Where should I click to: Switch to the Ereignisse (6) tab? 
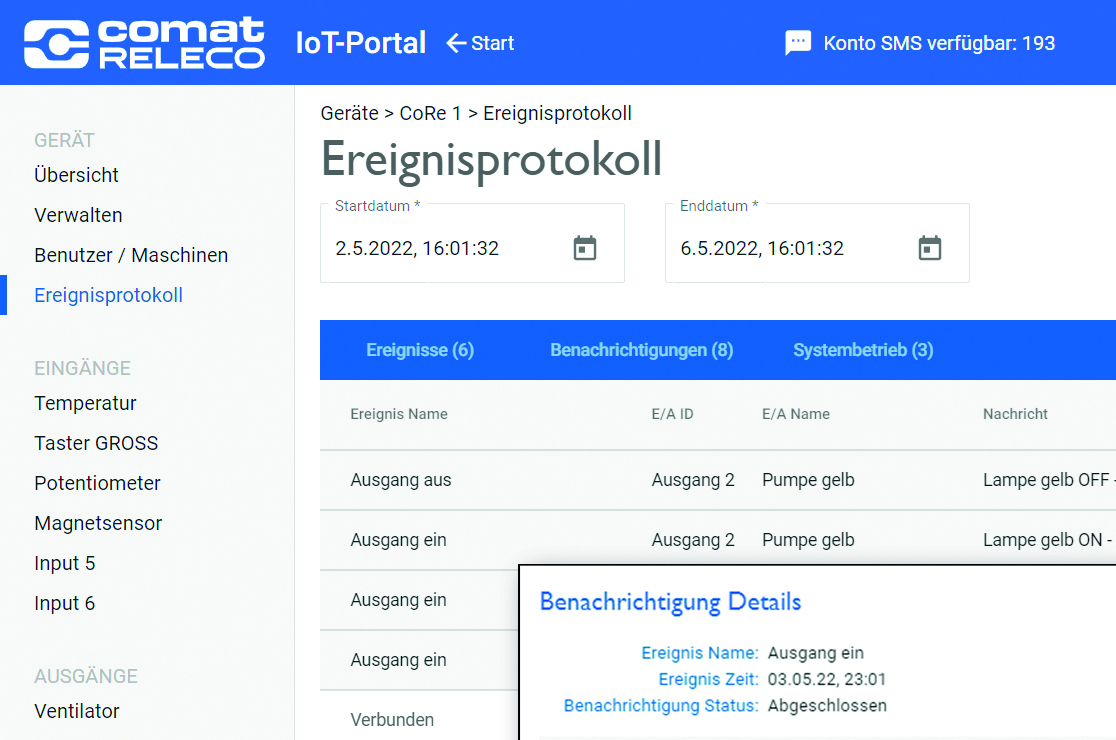pyautogui.click(x=420, y=350)
